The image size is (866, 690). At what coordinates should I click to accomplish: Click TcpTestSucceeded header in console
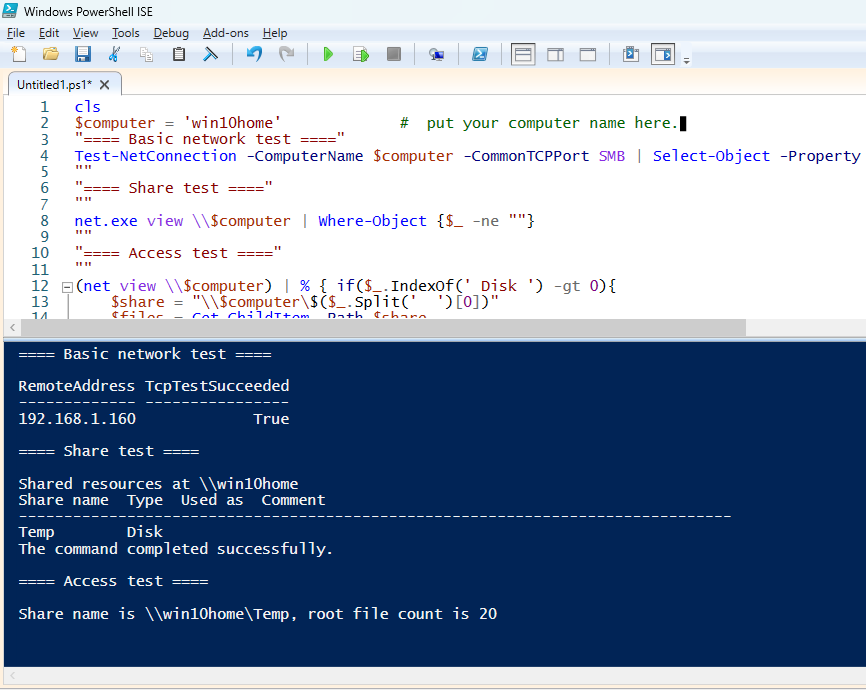click(217, 386)
